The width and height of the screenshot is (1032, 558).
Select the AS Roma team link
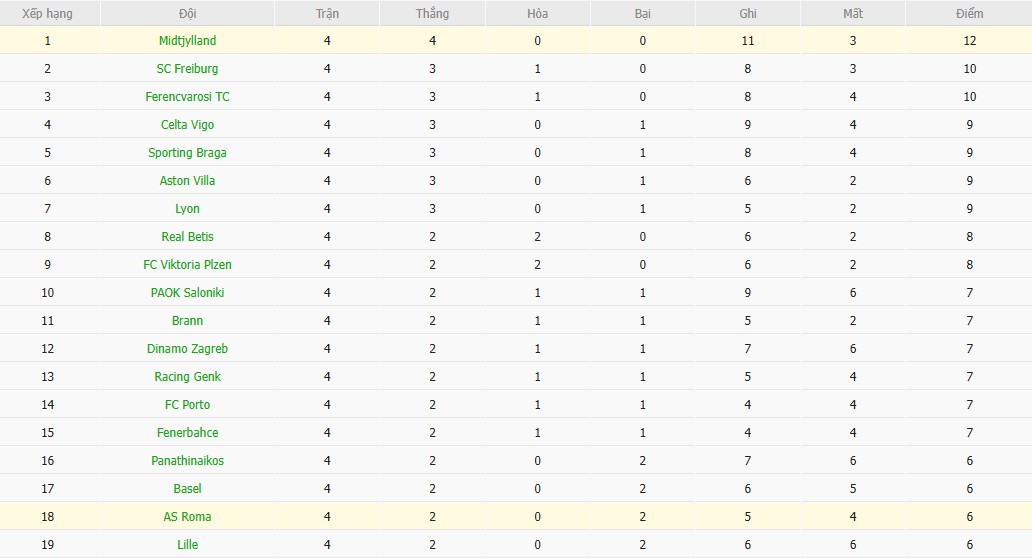[x=187, y=517]
